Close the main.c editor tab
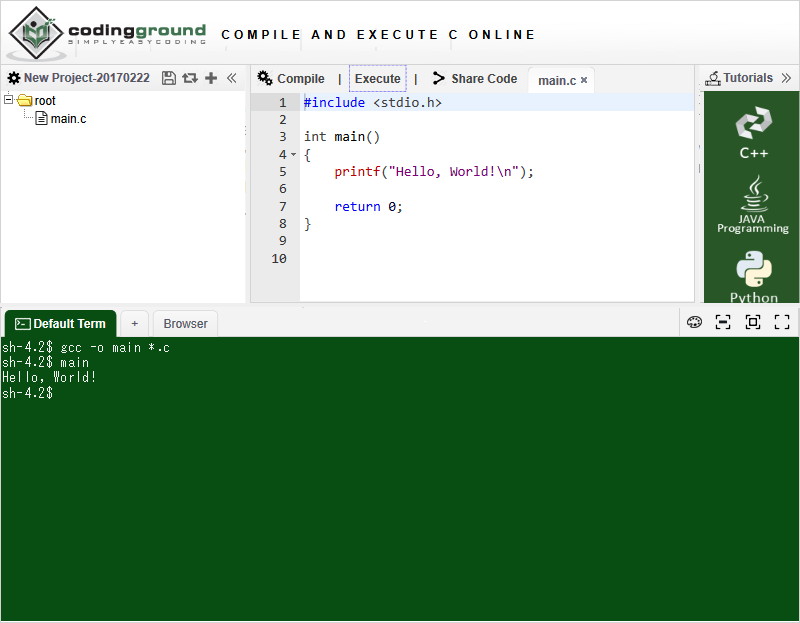 point(584,80)
